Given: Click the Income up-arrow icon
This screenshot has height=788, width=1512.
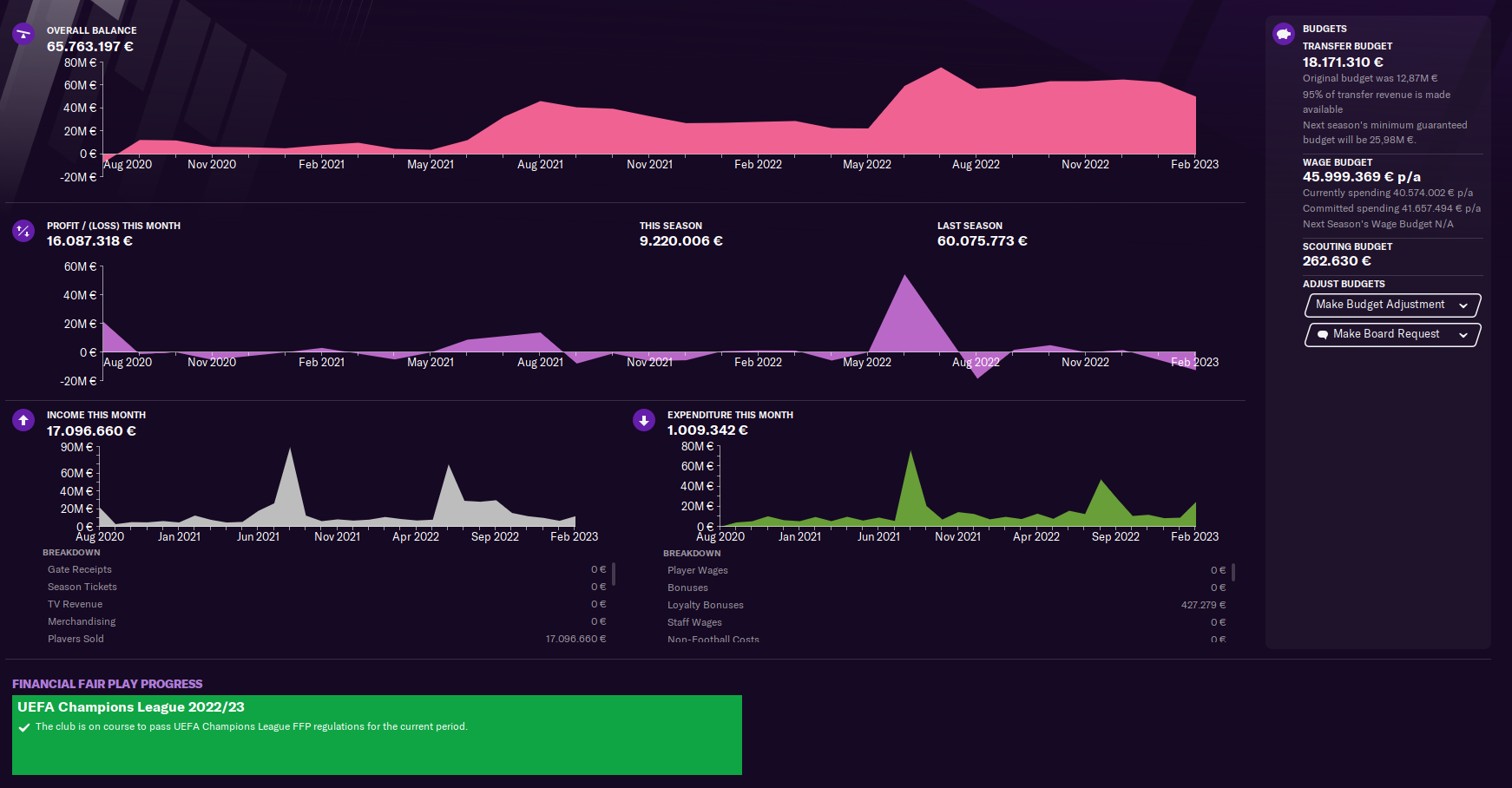Looking at the screenshot, I should 23,420.
